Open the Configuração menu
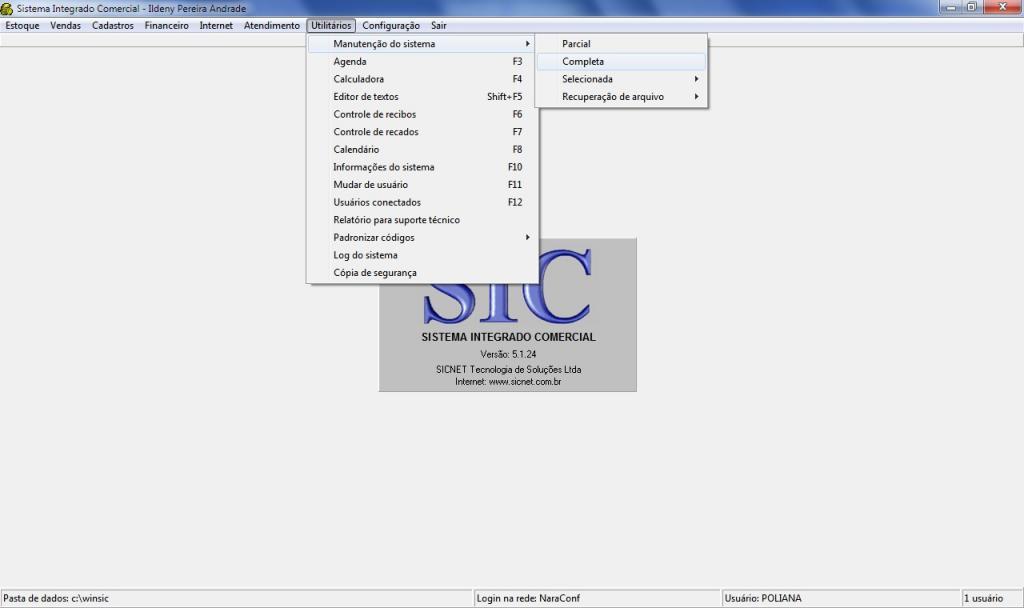1024x608 pixels. pos(391,25)
